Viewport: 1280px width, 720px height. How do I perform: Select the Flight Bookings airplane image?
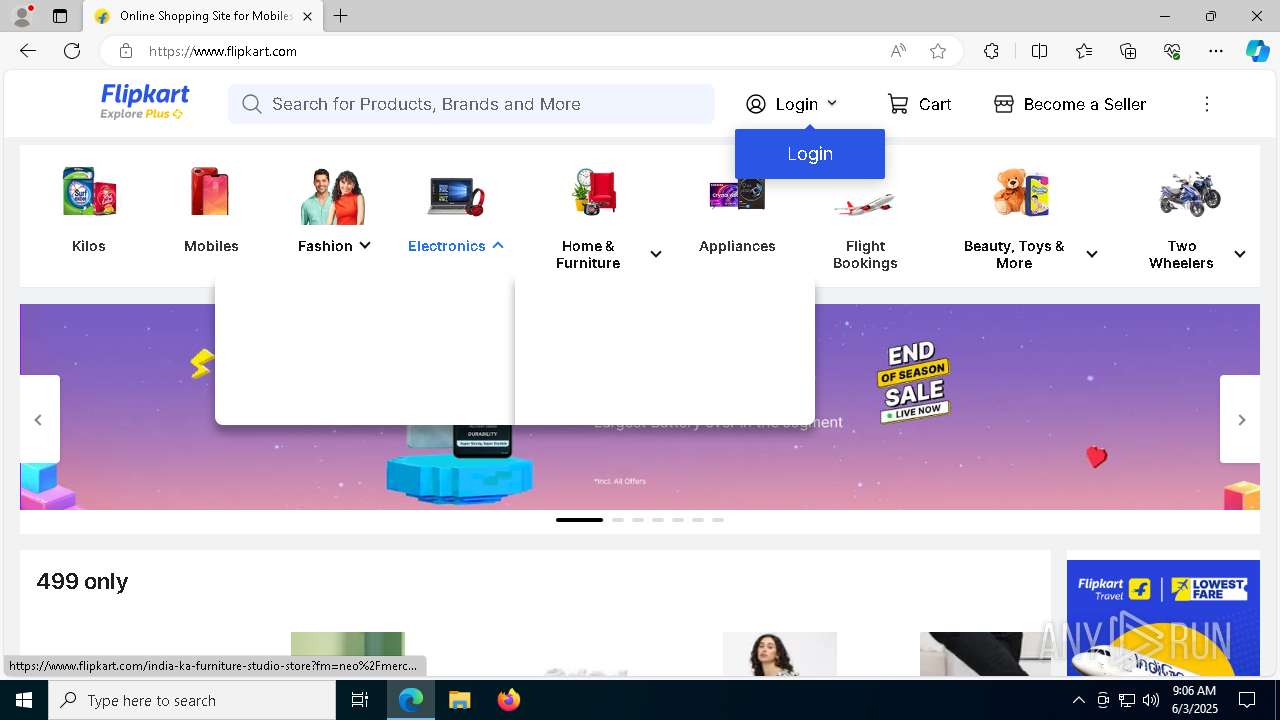tap(864, 203)
